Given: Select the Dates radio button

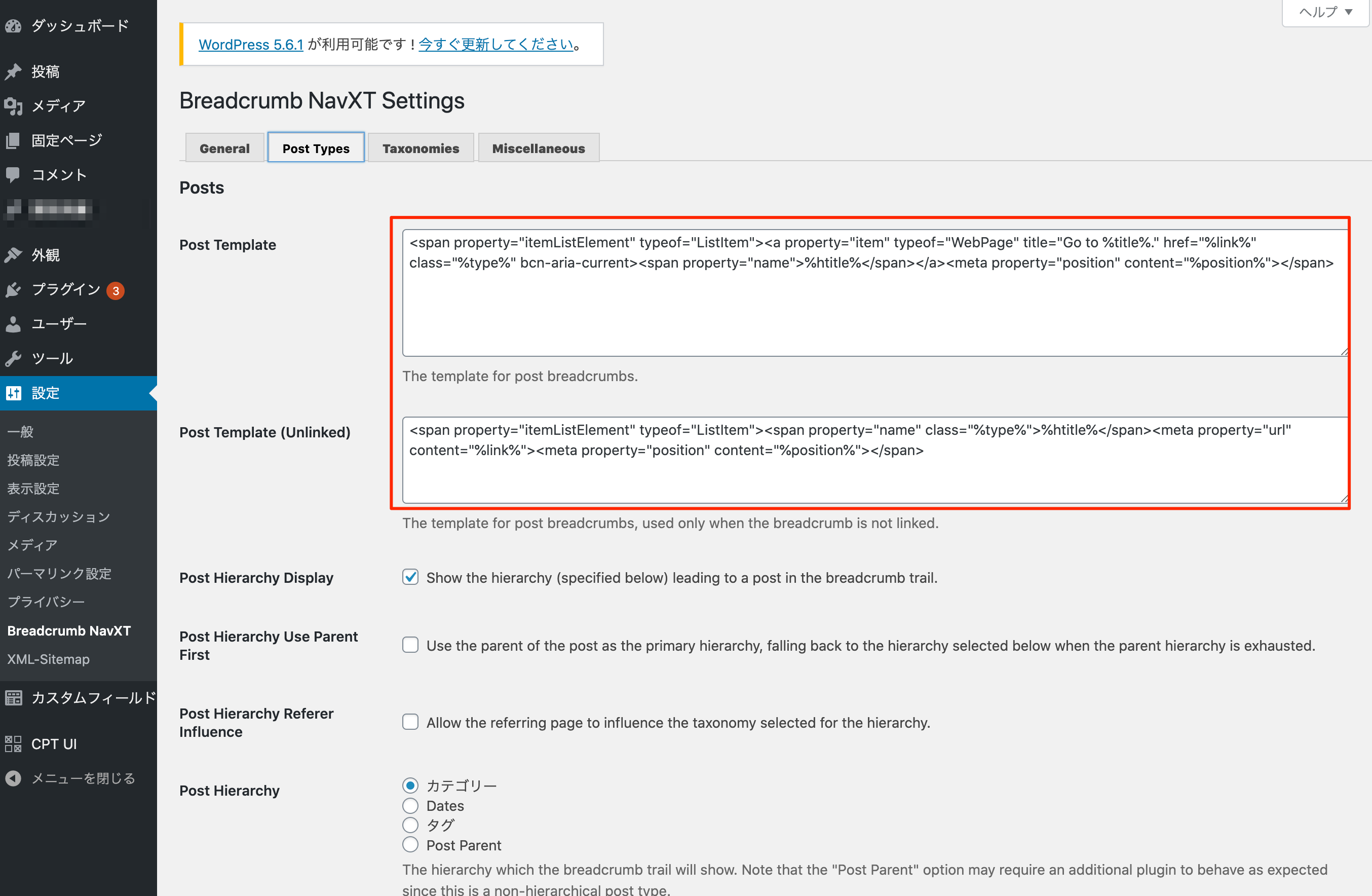Looking at the screenshot, I should click(x=410, y=805).
